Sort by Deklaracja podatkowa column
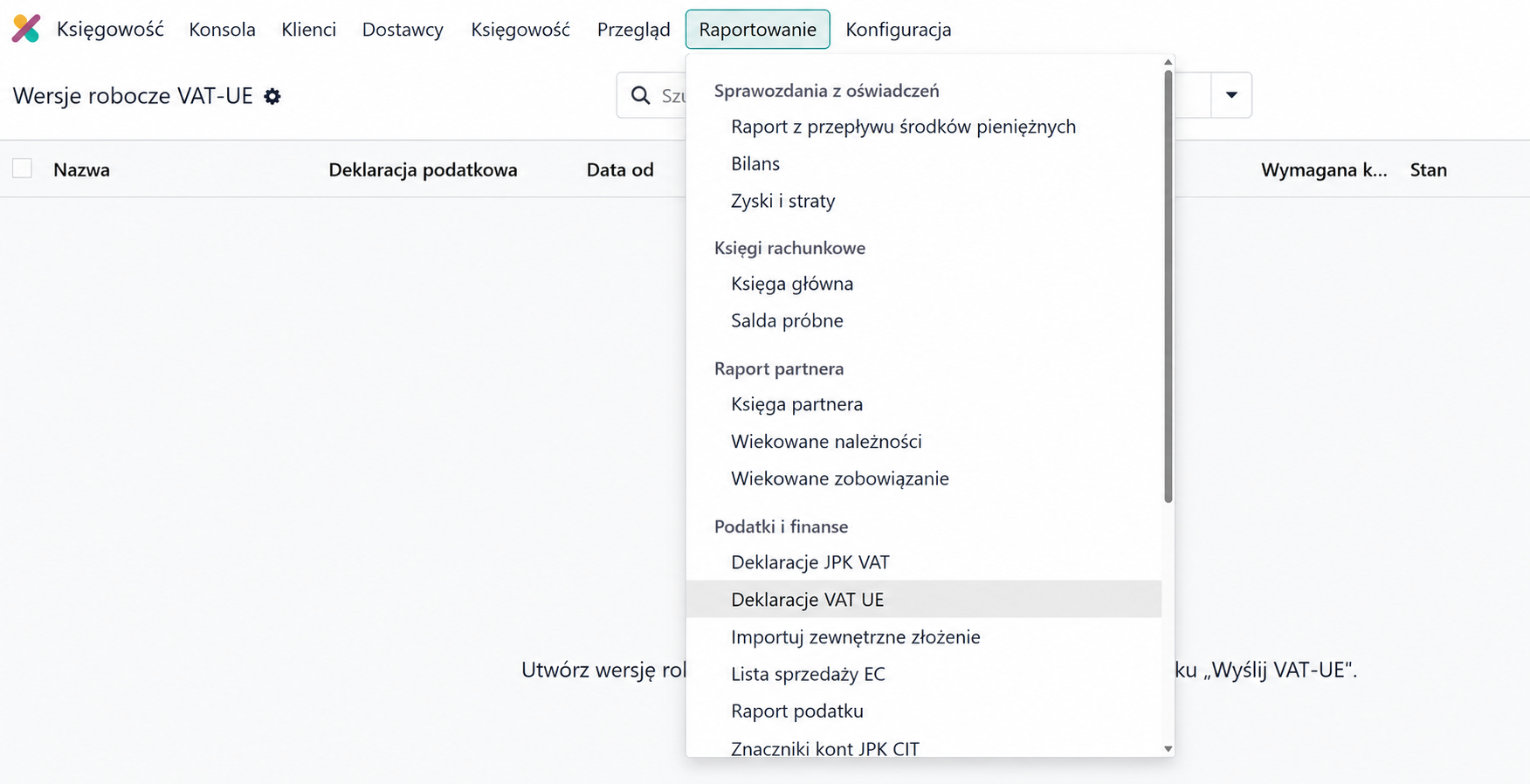 [x=423, y=169]
